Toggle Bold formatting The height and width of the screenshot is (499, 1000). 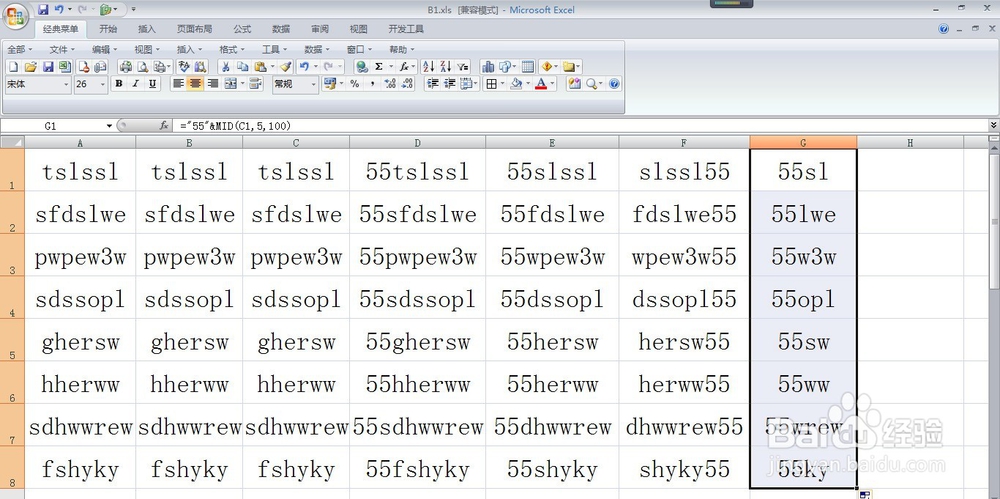119,84
